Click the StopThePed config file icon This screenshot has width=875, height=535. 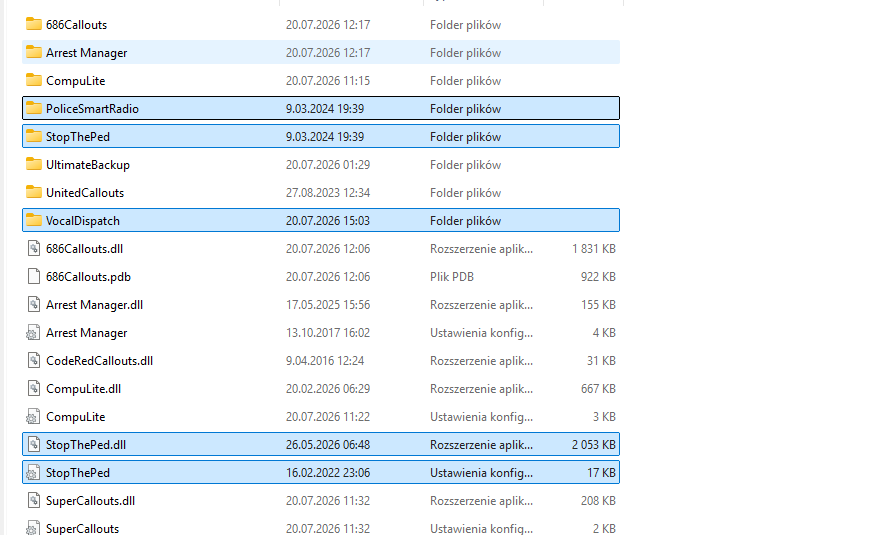pos(33,473)
